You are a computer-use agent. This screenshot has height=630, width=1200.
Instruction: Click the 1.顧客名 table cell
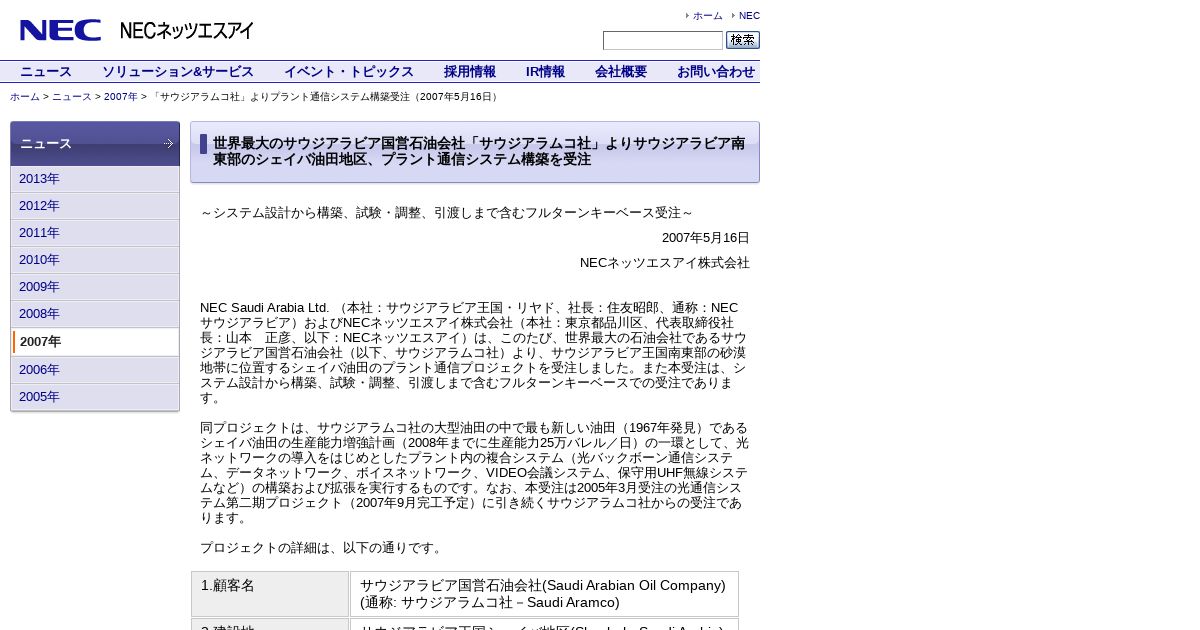(270, 594)
